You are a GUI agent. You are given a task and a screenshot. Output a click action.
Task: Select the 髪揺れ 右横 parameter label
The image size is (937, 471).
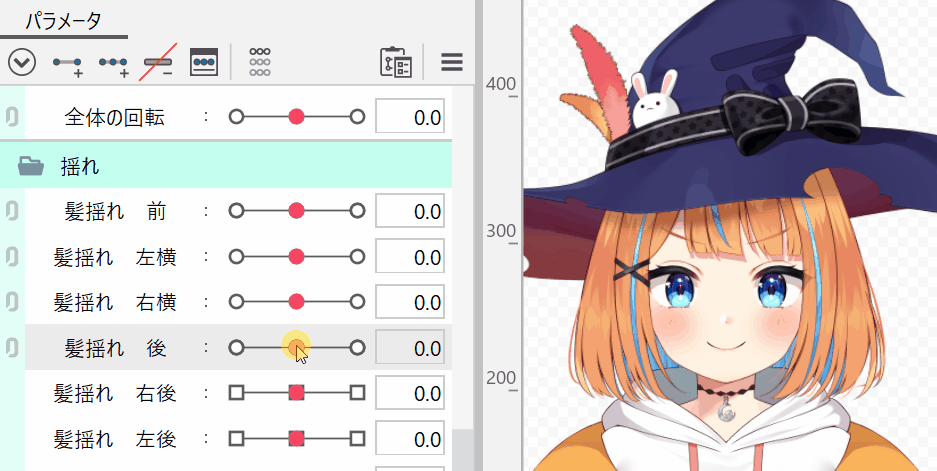click(x=115, y=302)
